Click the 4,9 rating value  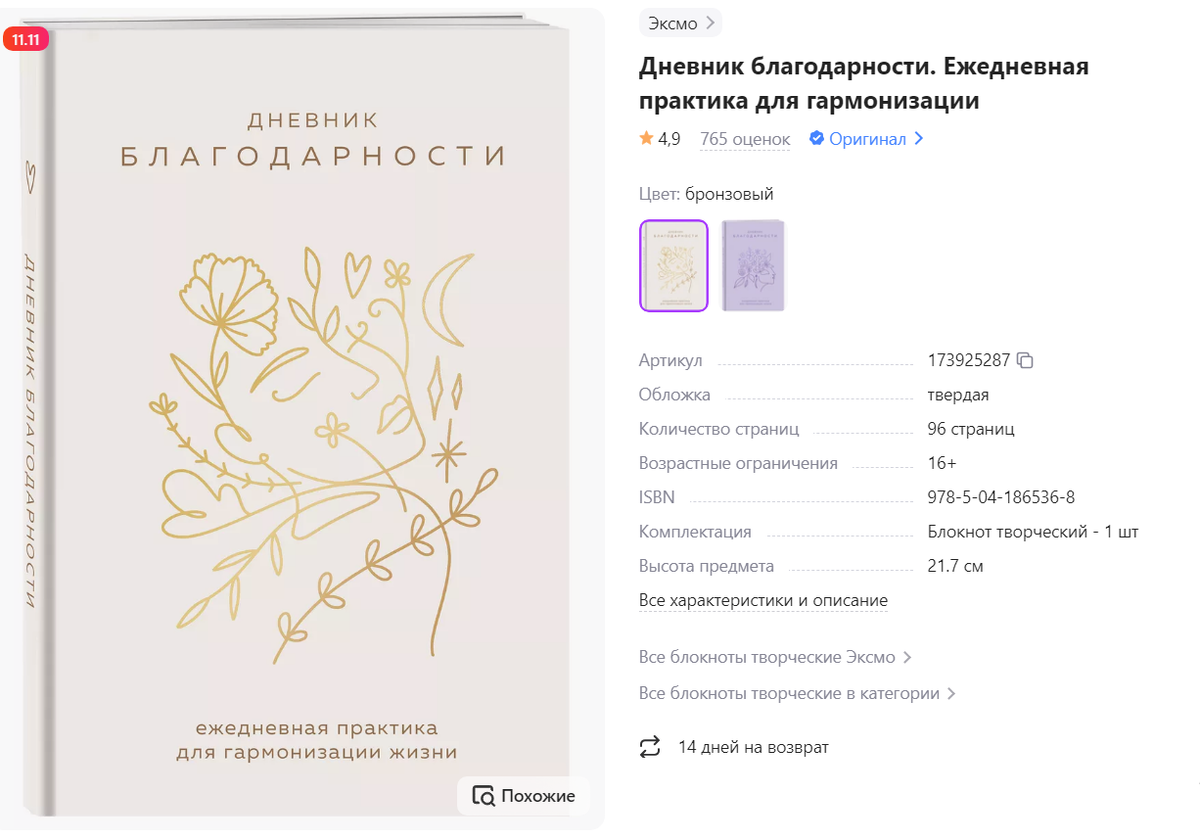669,139
